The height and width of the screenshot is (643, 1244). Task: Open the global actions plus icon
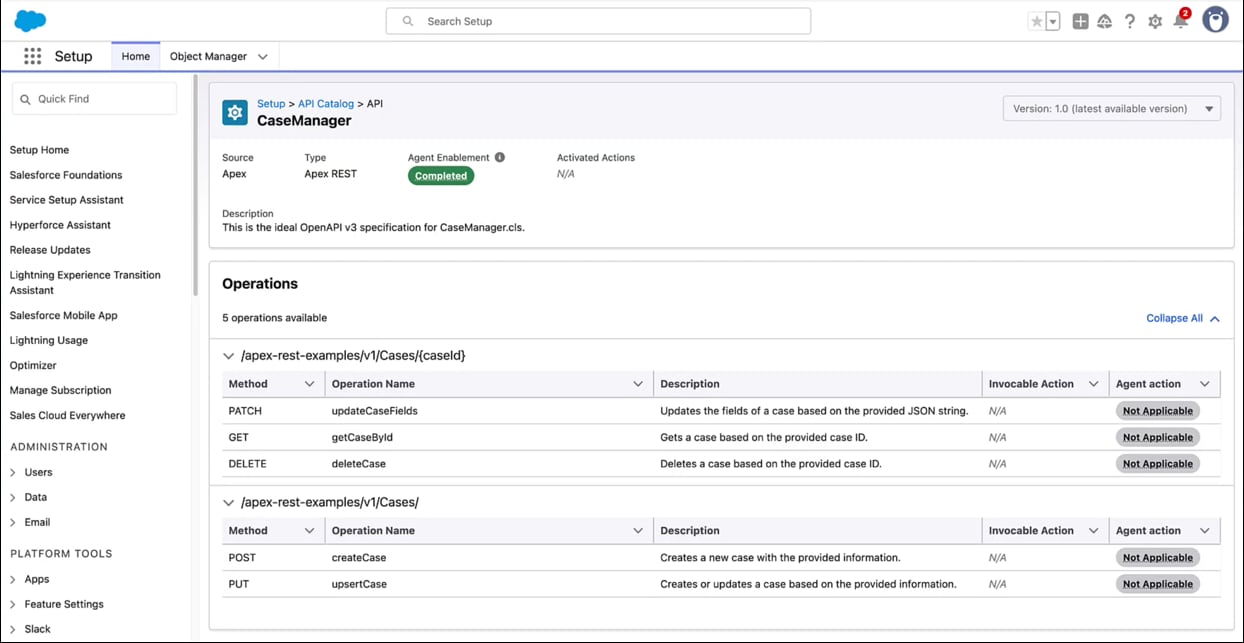(x=1080, y=21)
